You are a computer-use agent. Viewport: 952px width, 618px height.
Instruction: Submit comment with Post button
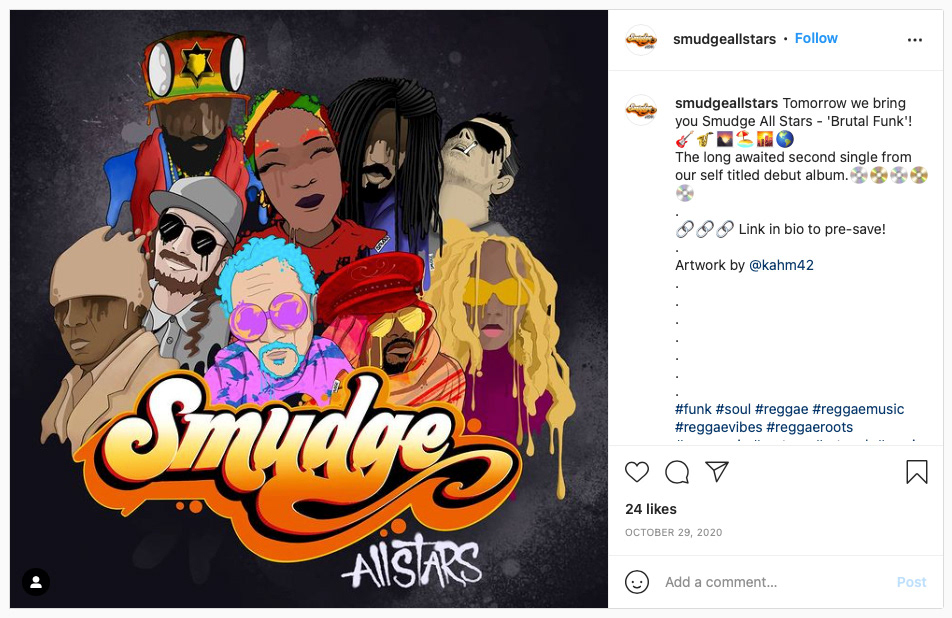[x=911, y=582]
